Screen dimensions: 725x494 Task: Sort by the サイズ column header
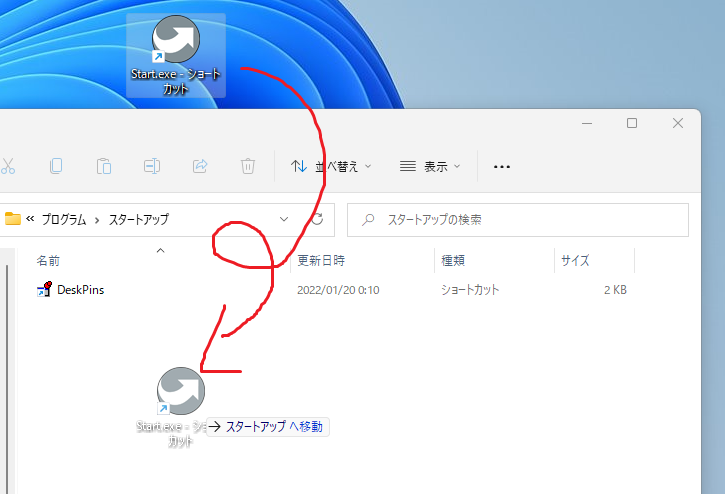coord(575,261)
